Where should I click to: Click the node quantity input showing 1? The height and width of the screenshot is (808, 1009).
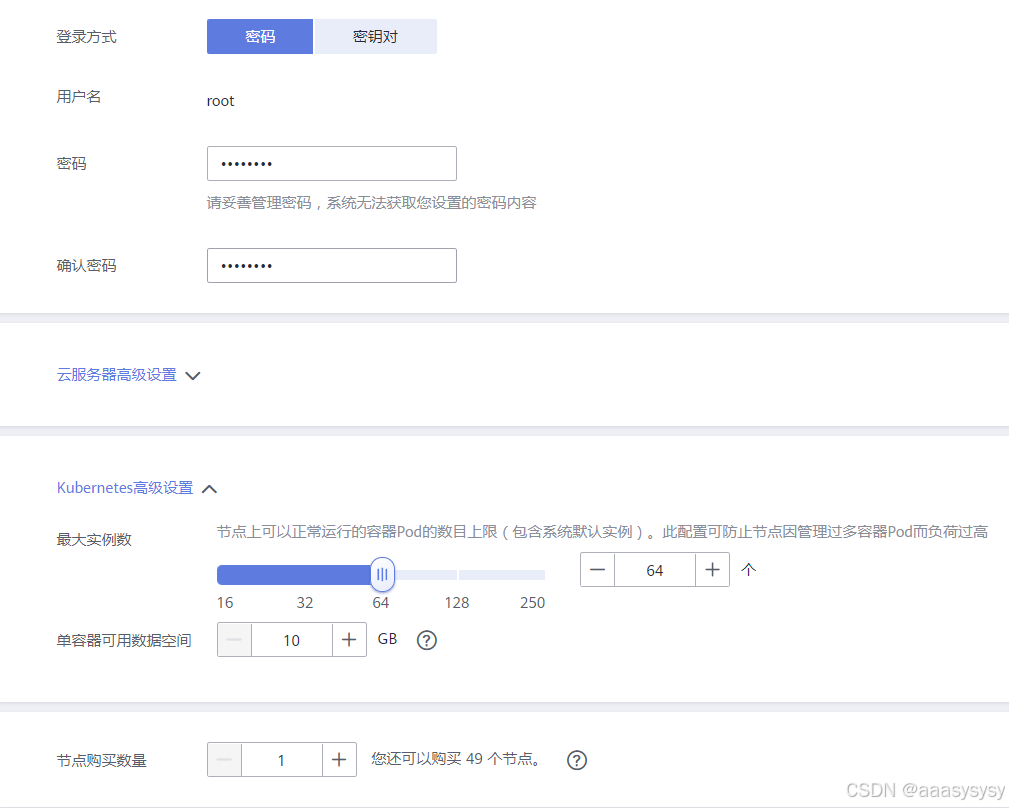[x=282, y=759]
